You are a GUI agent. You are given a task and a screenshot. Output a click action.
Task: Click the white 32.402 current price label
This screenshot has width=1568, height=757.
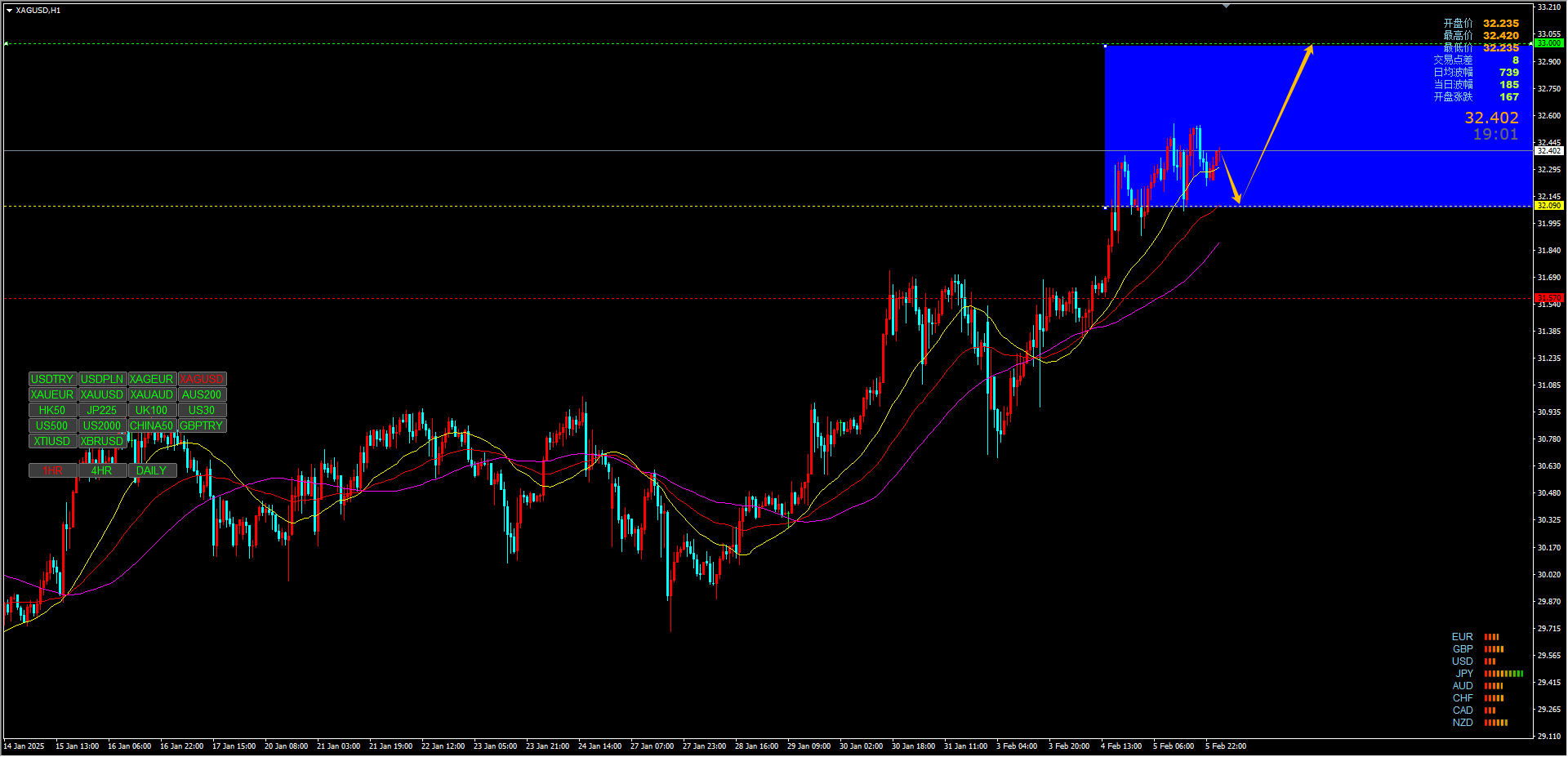click(x=1548, y=151)
